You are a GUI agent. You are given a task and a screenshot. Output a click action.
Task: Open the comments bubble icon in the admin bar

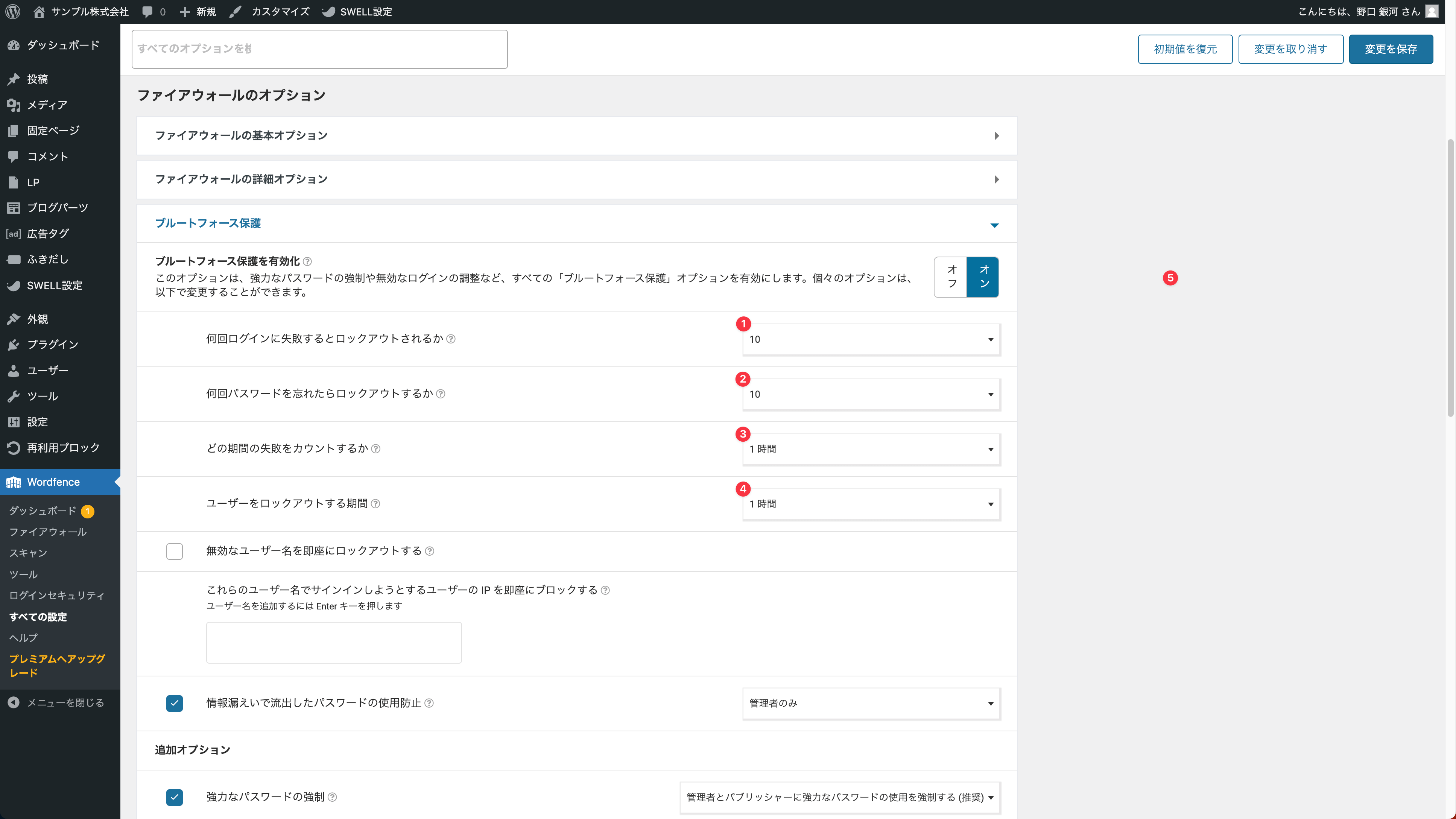point(147,11)
